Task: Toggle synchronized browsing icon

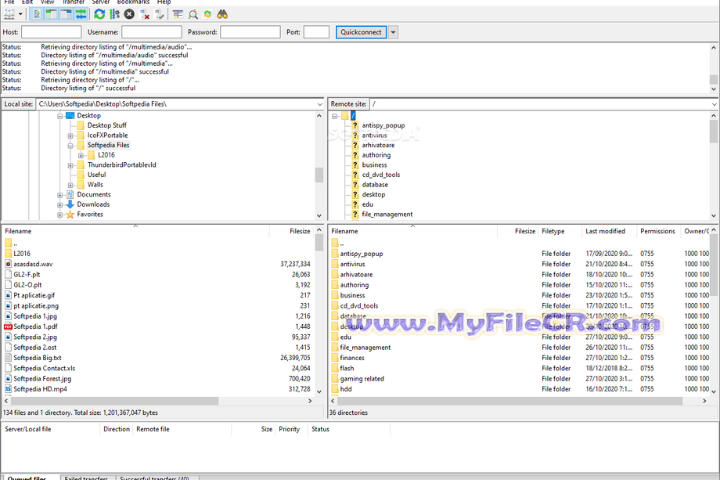Action: point(208,14)
